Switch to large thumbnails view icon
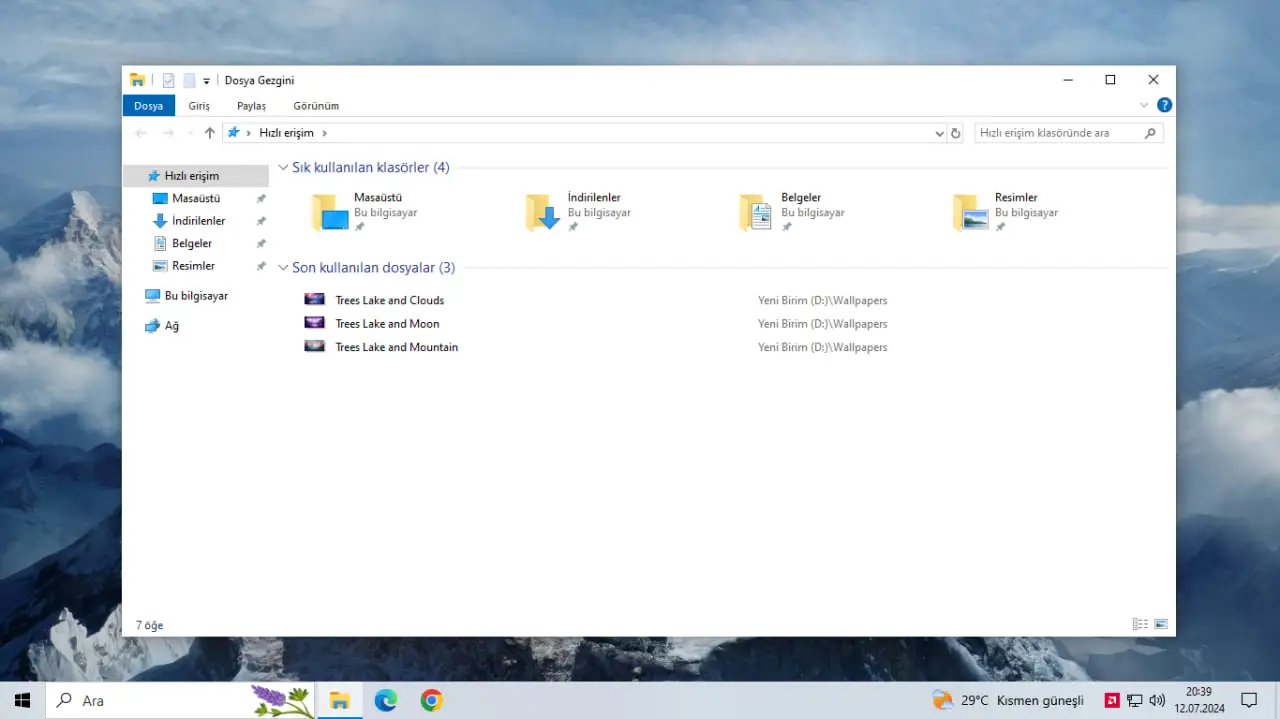Screen dimensions: 1280x719 coord(1161,624)
